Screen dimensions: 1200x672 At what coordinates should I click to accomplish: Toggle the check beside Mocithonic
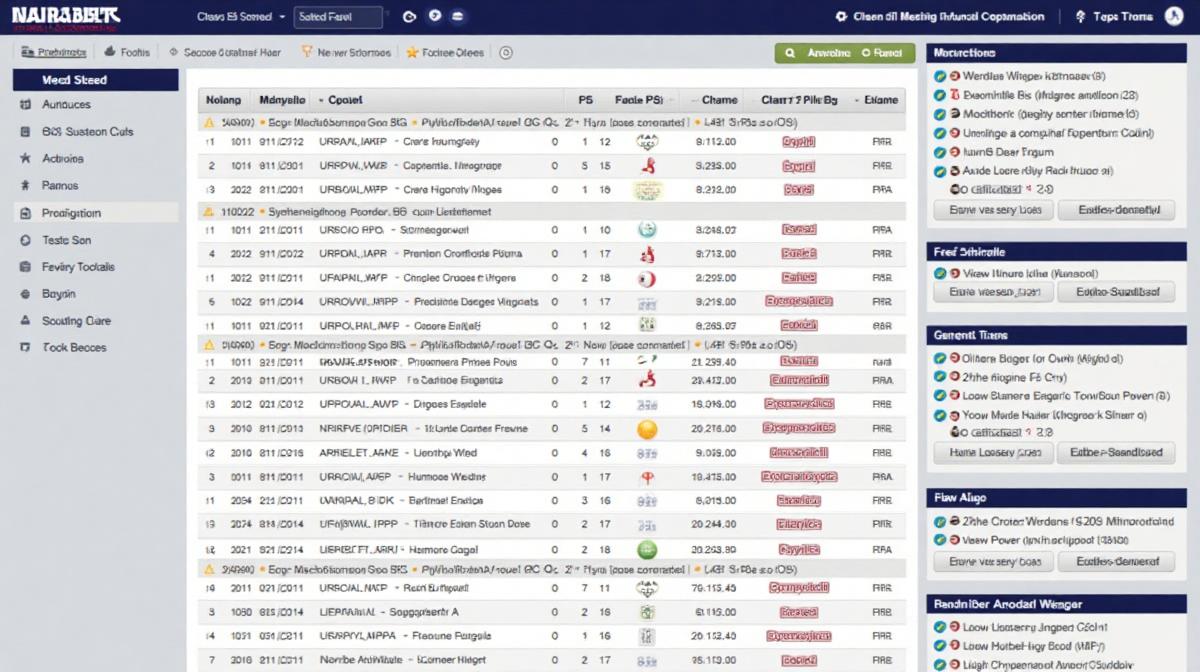pyautogui.click(x=939, y=114)
